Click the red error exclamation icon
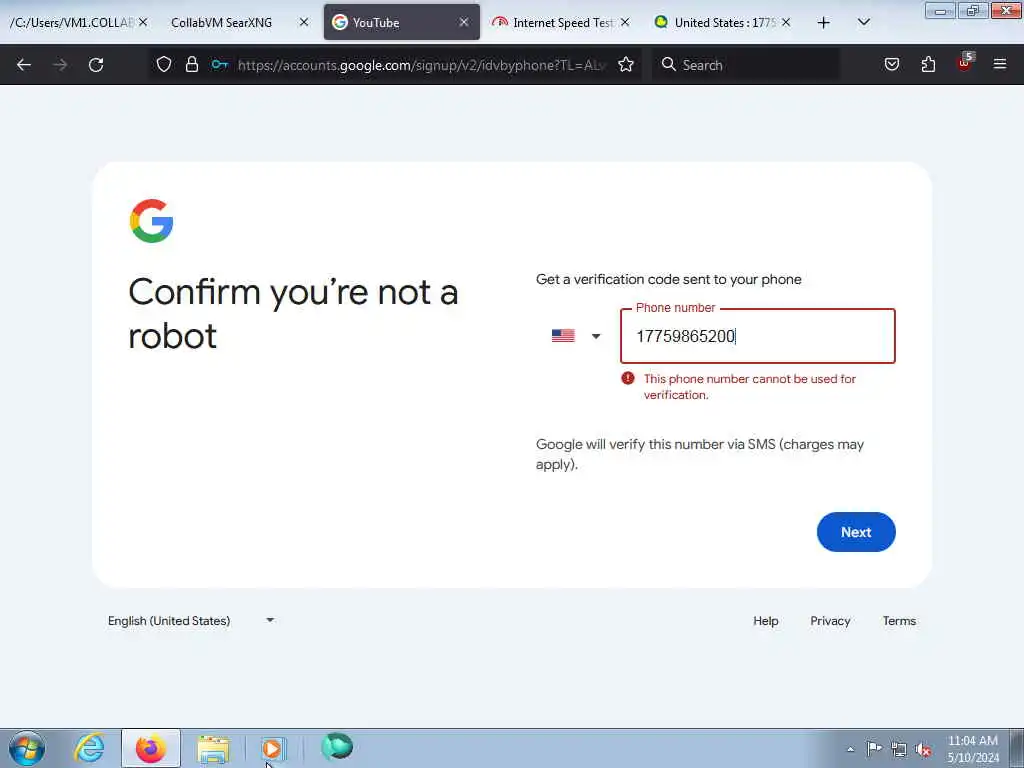 628,378
